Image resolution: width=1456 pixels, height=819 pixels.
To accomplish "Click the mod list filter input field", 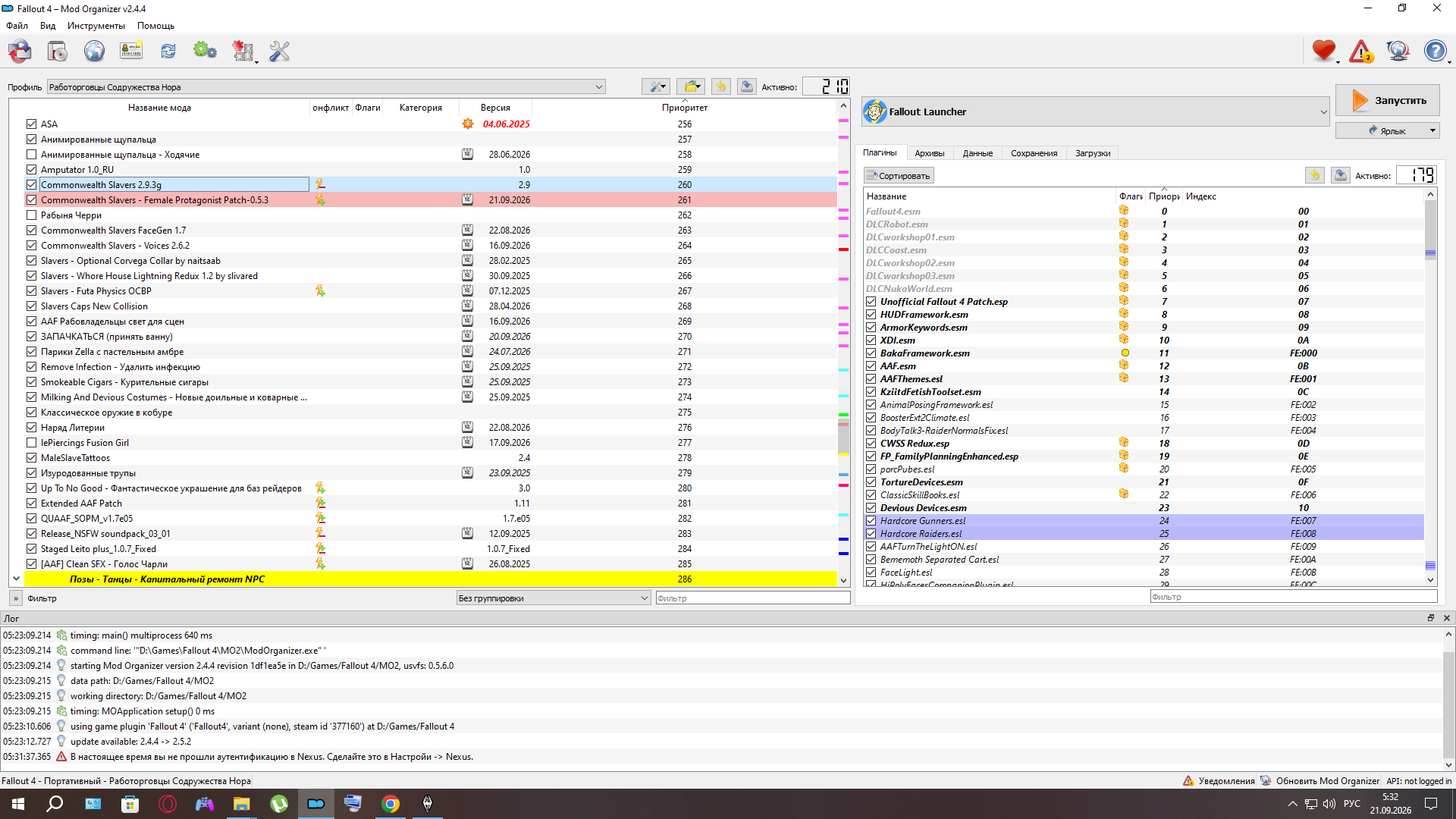I will coord(752,598).
